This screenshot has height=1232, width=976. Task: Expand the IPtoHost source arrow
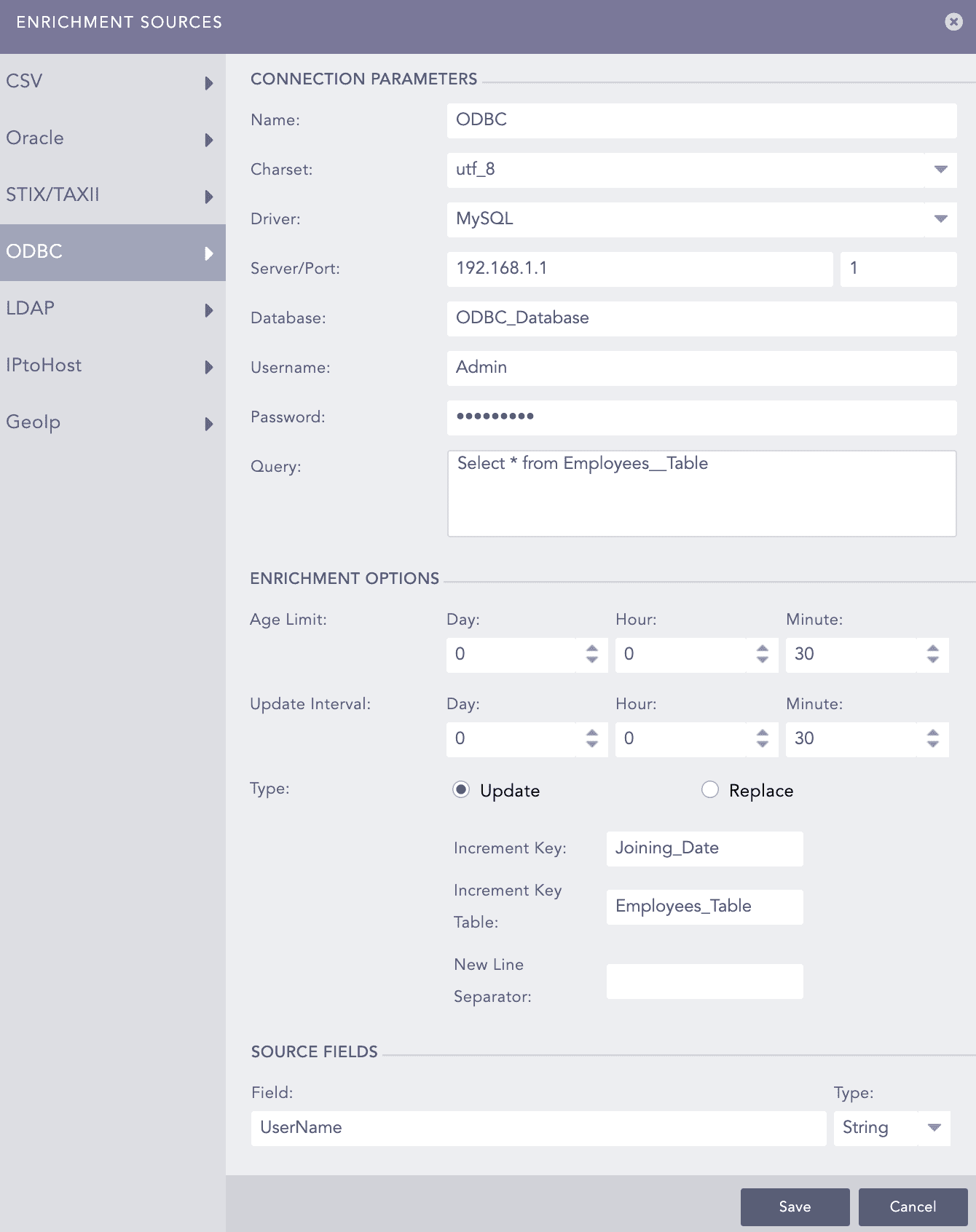point(209,367)
